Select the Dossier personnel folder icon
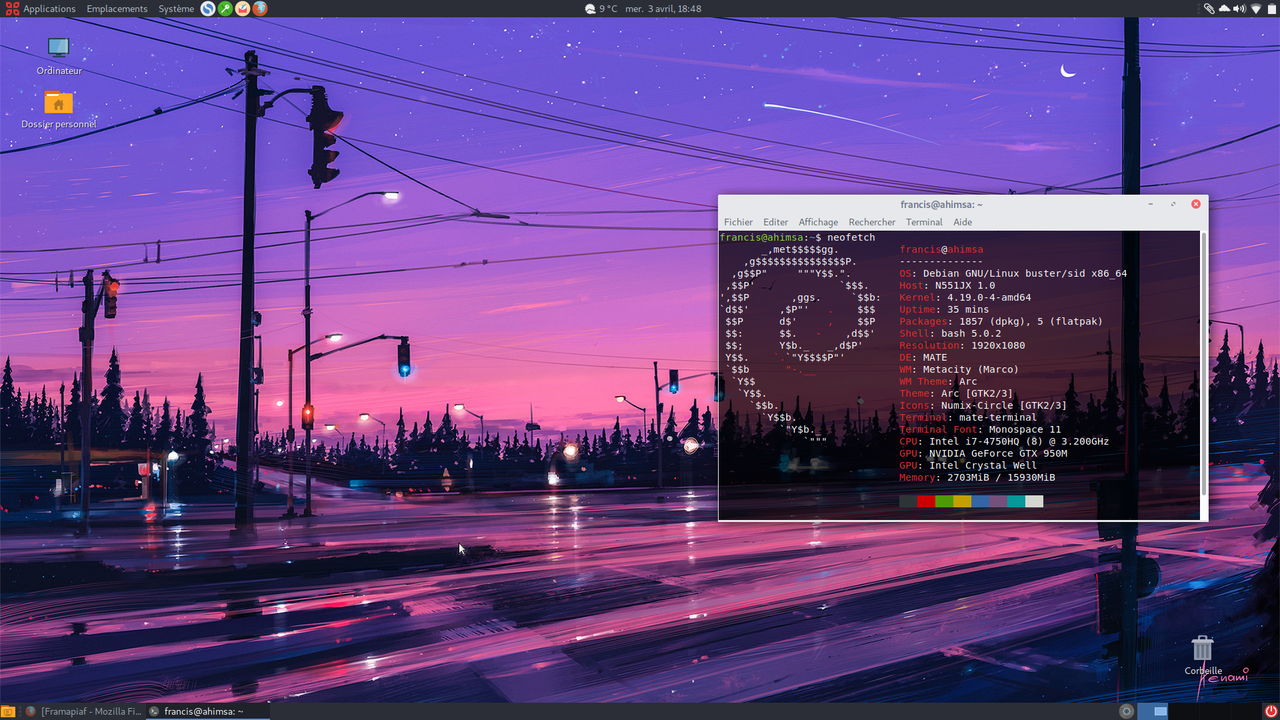Viewport: 1280px width, 720px height. point(59,110)
